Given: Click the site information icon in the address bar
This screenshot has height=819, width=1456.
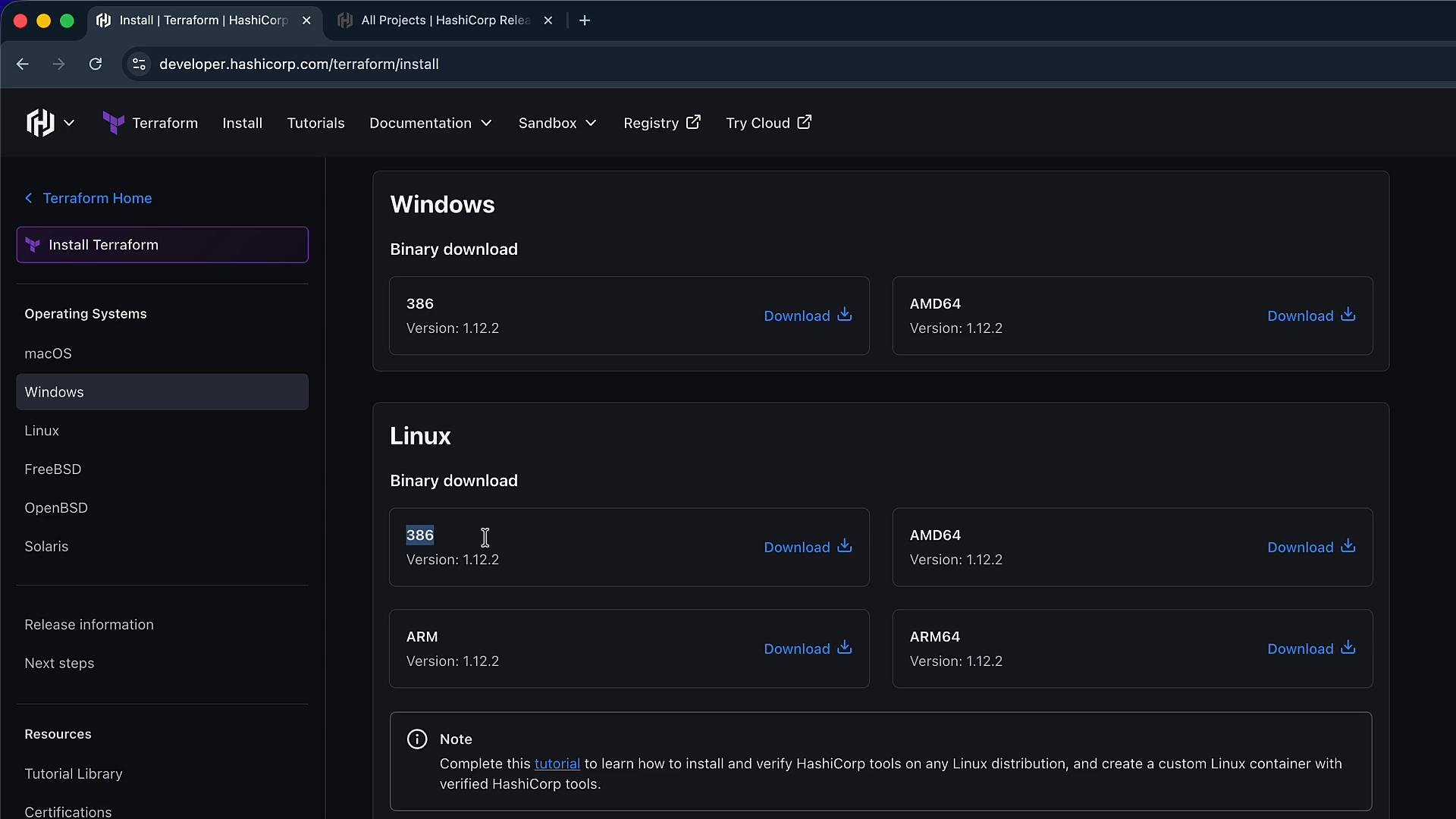Looking at the screenshot, I should 139,64.
